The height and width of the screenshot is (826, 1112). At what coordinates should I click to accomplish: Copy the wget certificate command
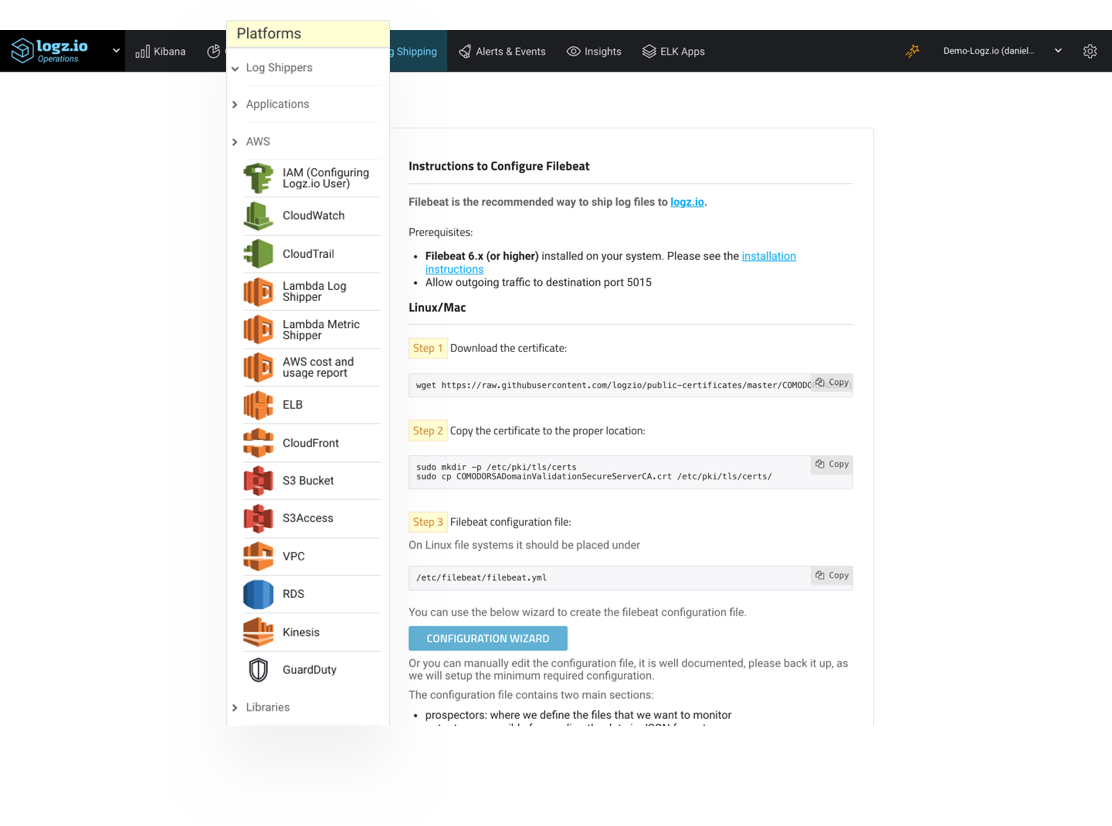(x=832, y=382)
